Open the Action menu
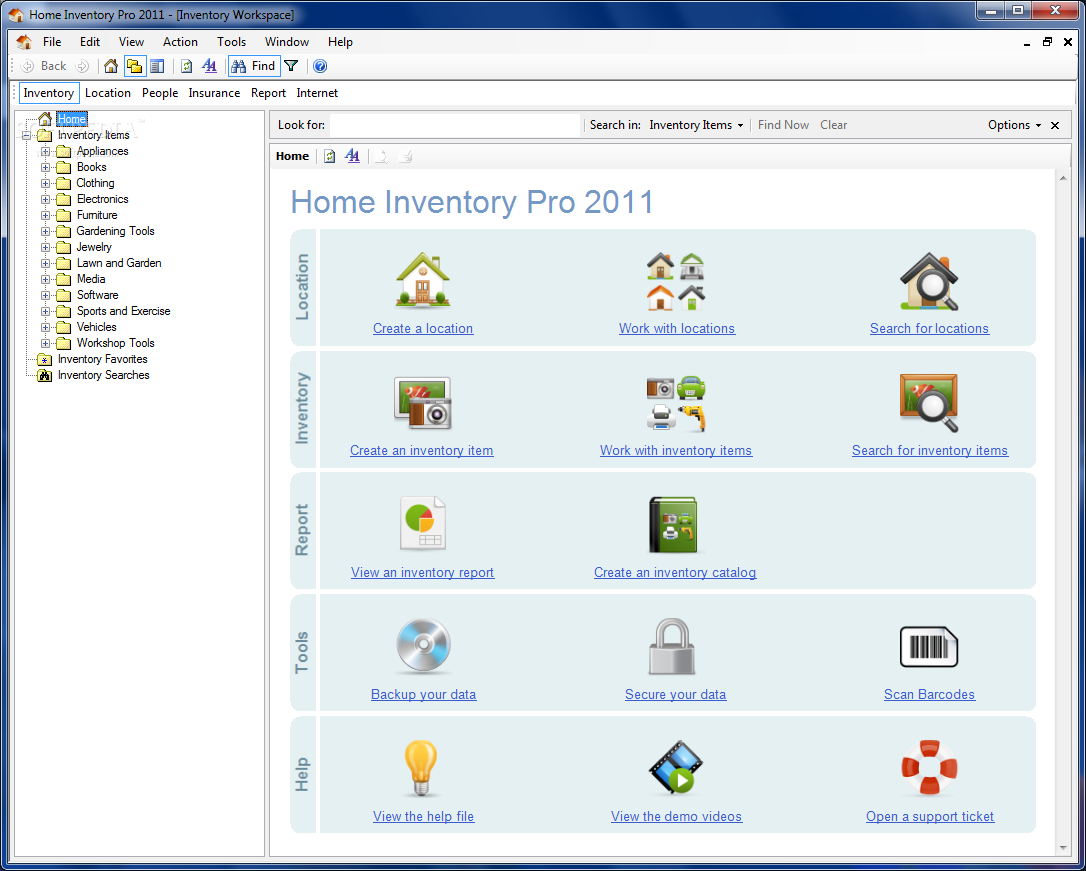This screenshot has width=1086, height=871. pos(180,42)
